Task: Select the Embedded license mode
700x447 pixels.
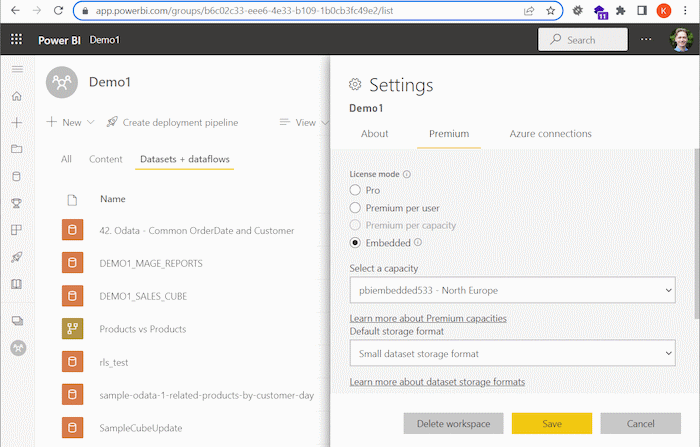Action: tap(355, 242)
